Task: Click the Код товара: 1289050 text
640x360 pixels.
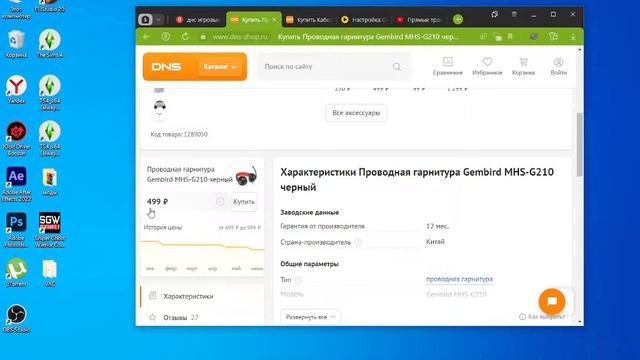Action: click(x=179, y=134)
